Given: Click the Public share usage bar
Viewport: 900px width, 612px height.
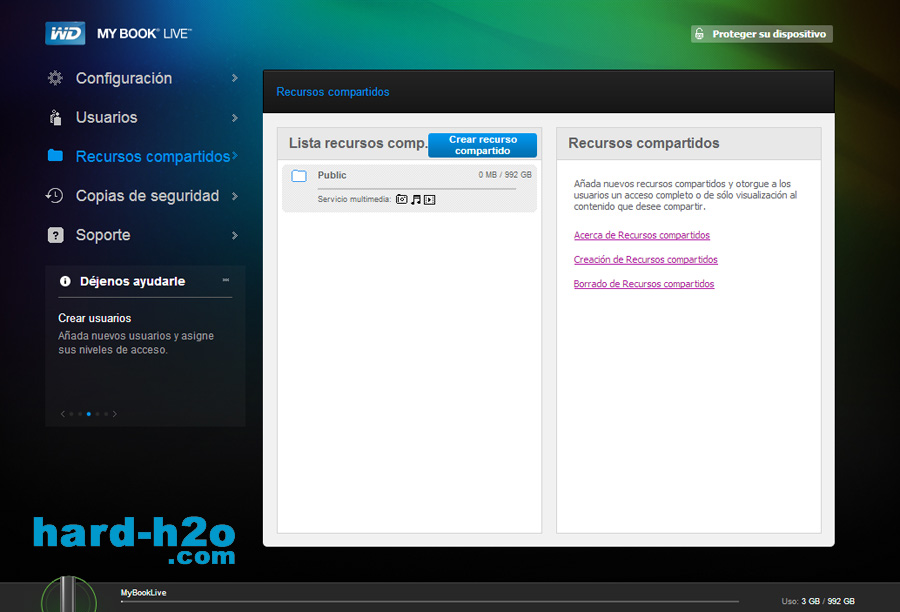Looking at the screenshot, I should tap(417, 188).
